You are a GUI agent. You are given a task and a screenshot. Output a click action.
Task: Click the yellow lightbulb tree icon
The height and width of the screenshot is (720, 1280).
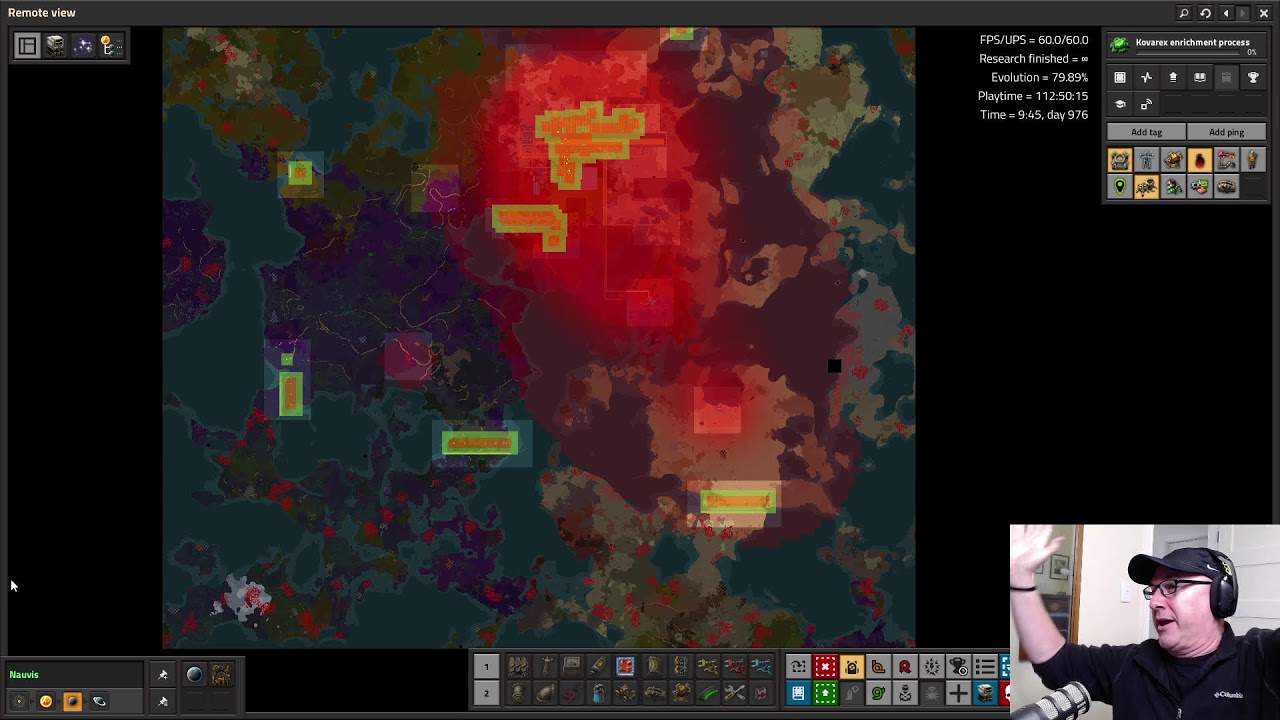110,45
